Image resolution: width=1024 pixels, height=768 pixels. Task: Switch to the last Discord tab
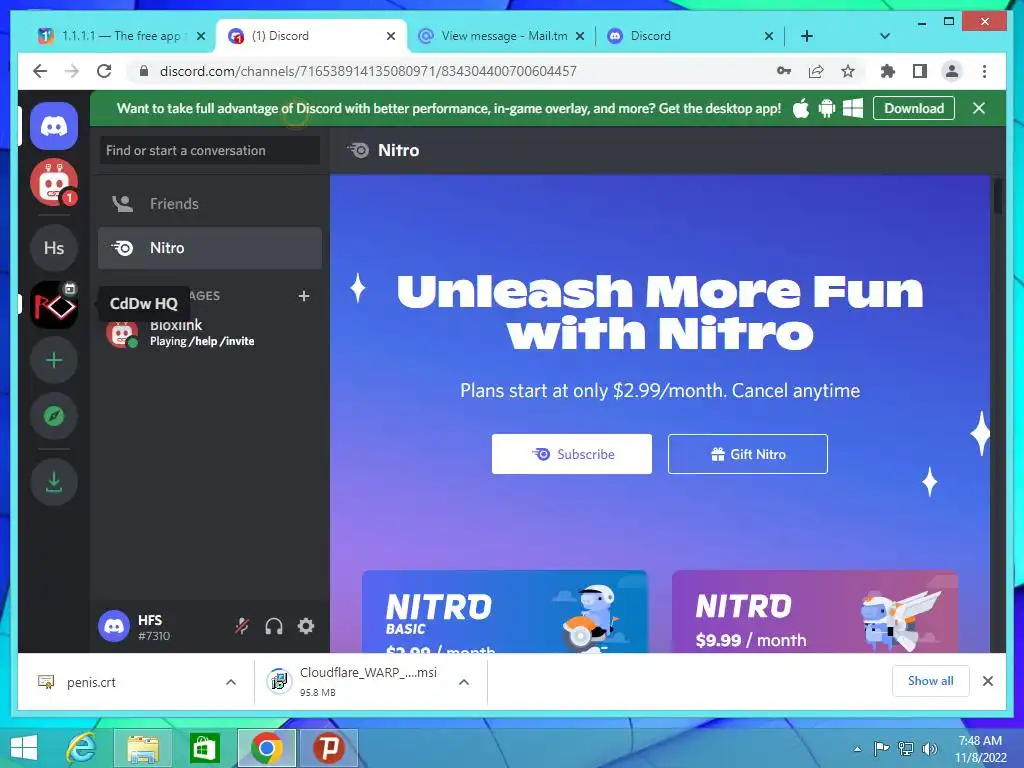pyautogui.click(x=690, y=36)
